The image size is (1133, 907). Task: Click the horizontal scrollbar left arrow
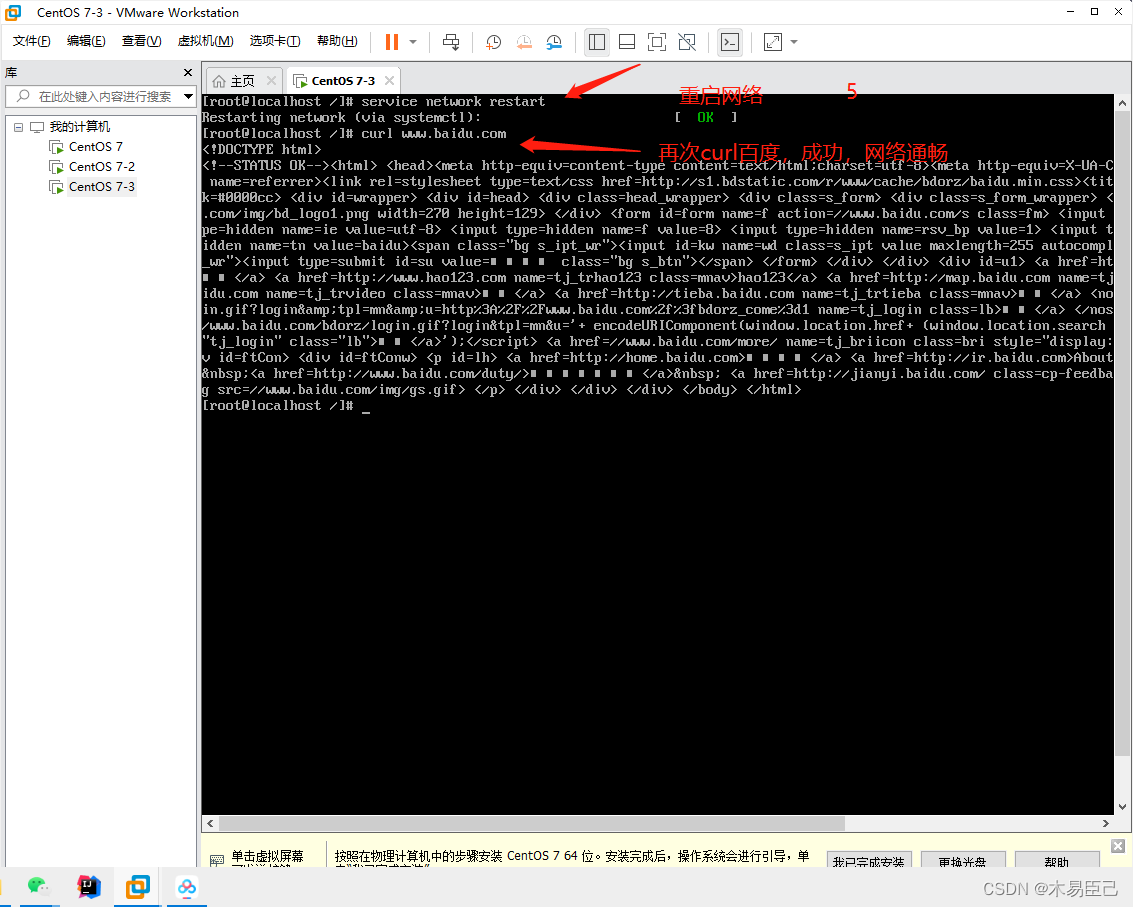coord(210,823)
